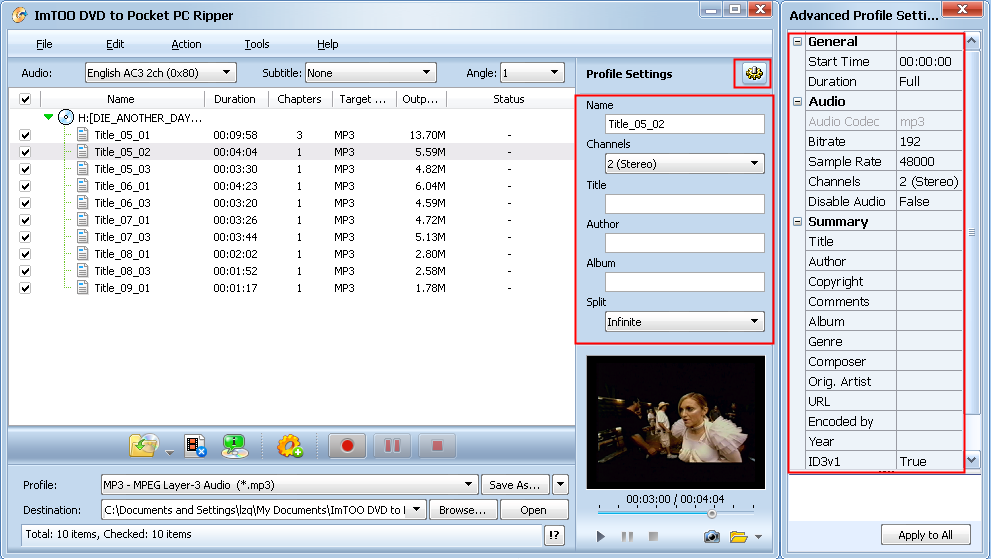This screenshot has height=559, width=991.
Task: Take a snapshot with the camera icon
Action: [712, 537]
